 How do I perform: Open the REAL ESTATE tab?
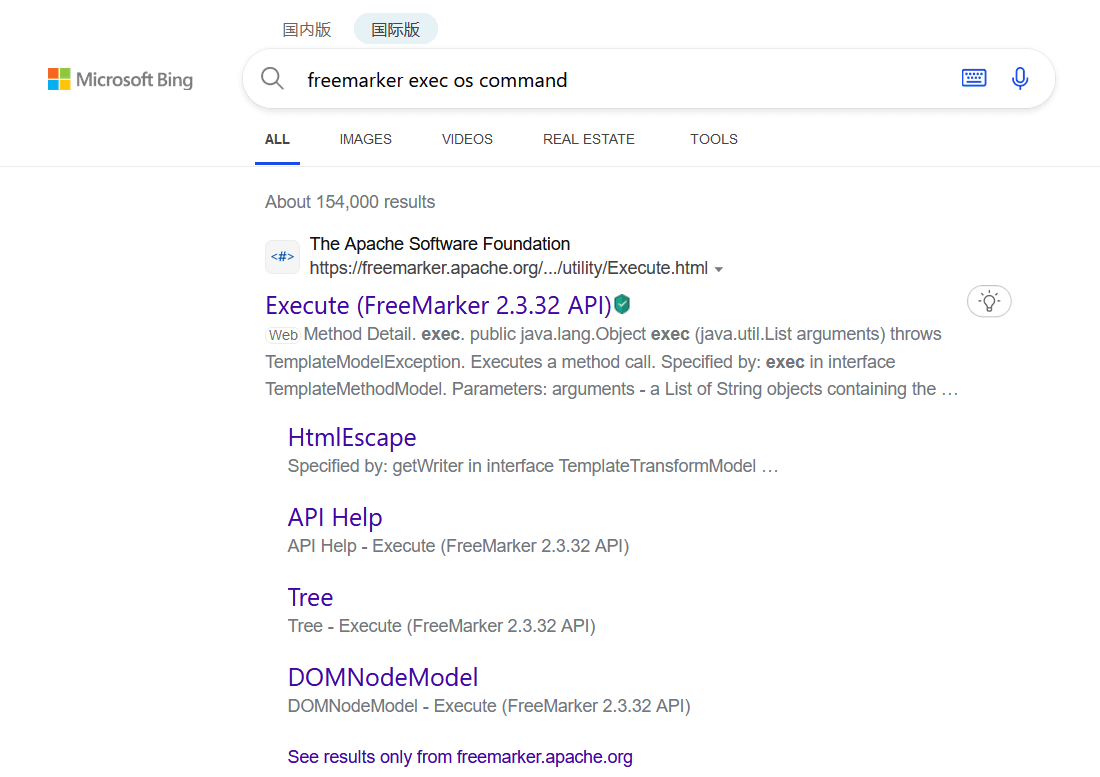point(588,139)
